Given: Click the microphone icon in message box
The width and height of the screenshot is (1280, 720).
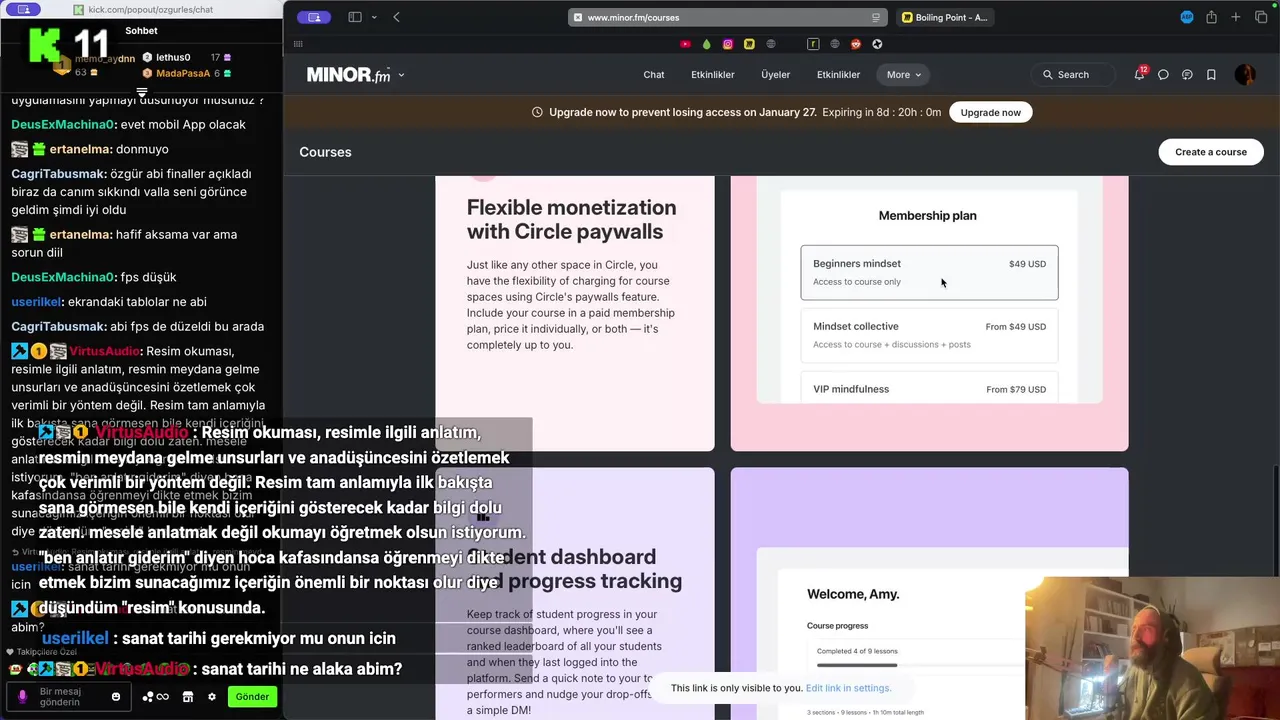Looking at the screenshot, I should 22,696.
